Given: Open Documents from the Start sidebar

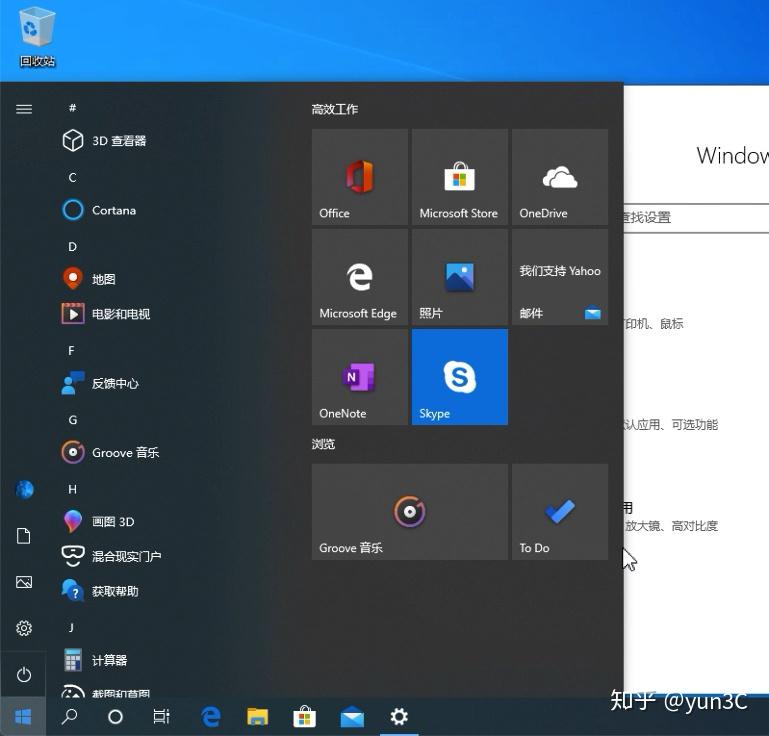Looking at the screenshot, I should tap(24, 535).
